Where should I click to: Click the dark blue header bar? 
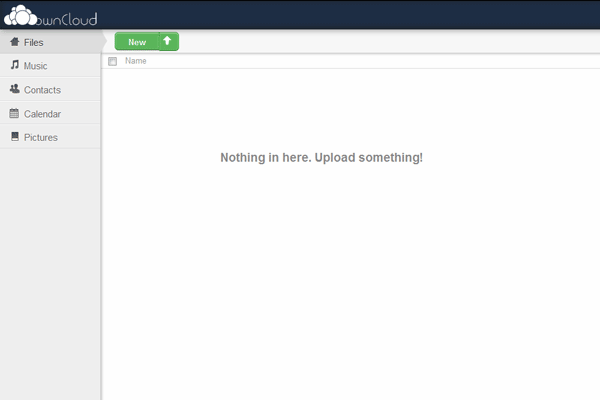[x=350, y=15]
